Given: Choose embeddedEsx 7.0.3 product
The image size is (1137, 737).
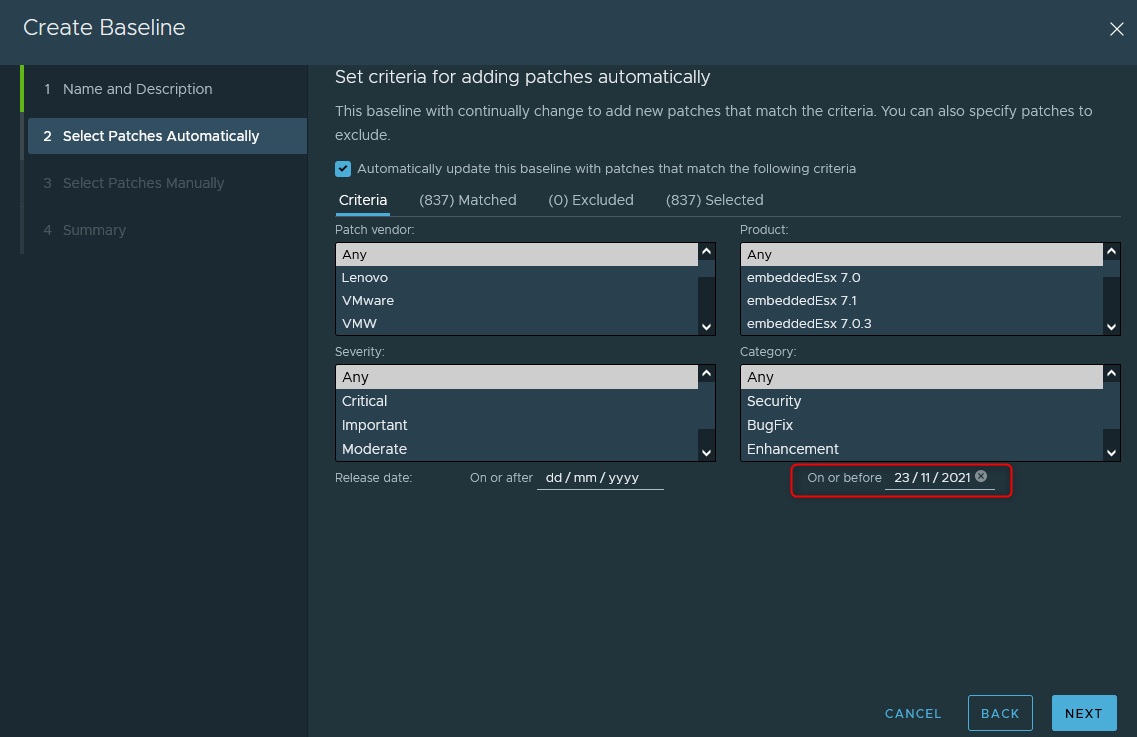Looking at the screenshot, I should [x=809, y=324].
